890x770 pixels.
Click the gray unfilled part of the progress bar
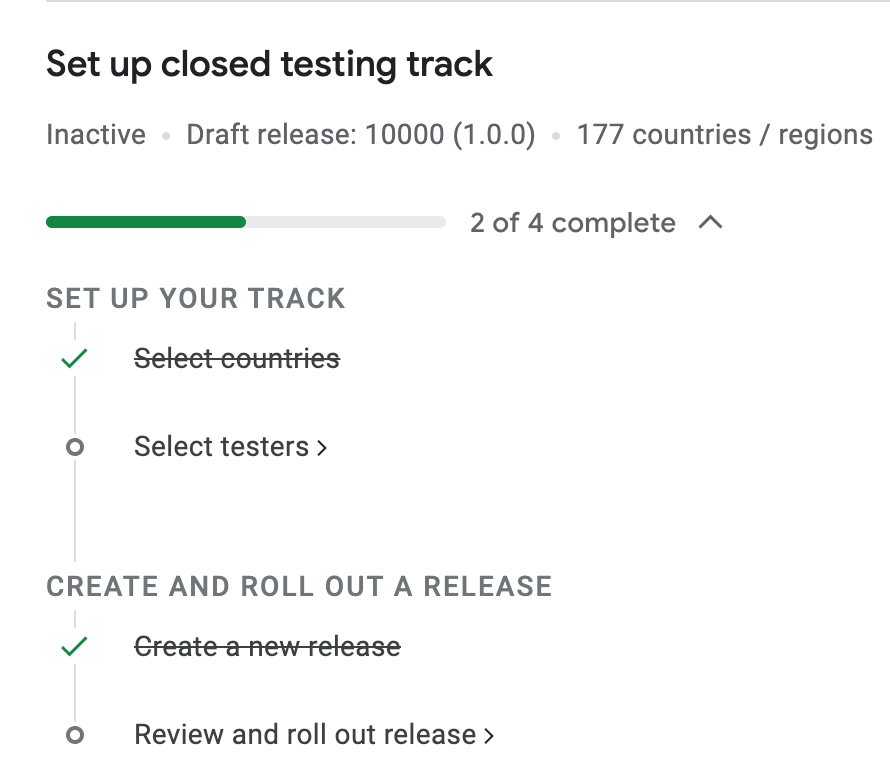[345, 222]
